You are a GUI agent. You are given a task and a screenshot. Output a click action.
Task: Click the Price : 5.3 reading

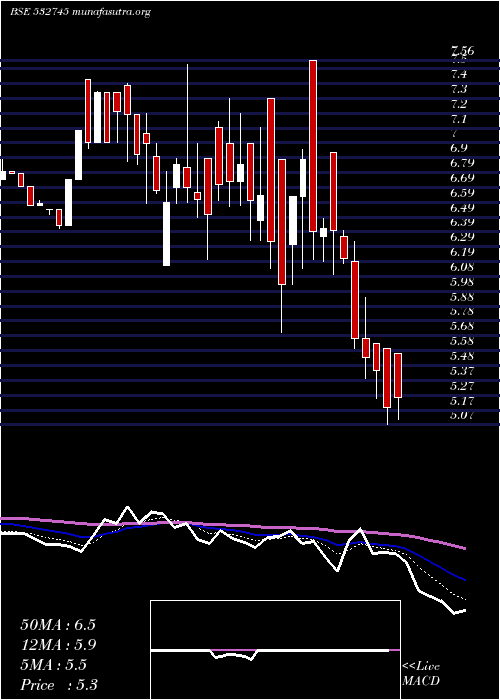pos(59,685)
